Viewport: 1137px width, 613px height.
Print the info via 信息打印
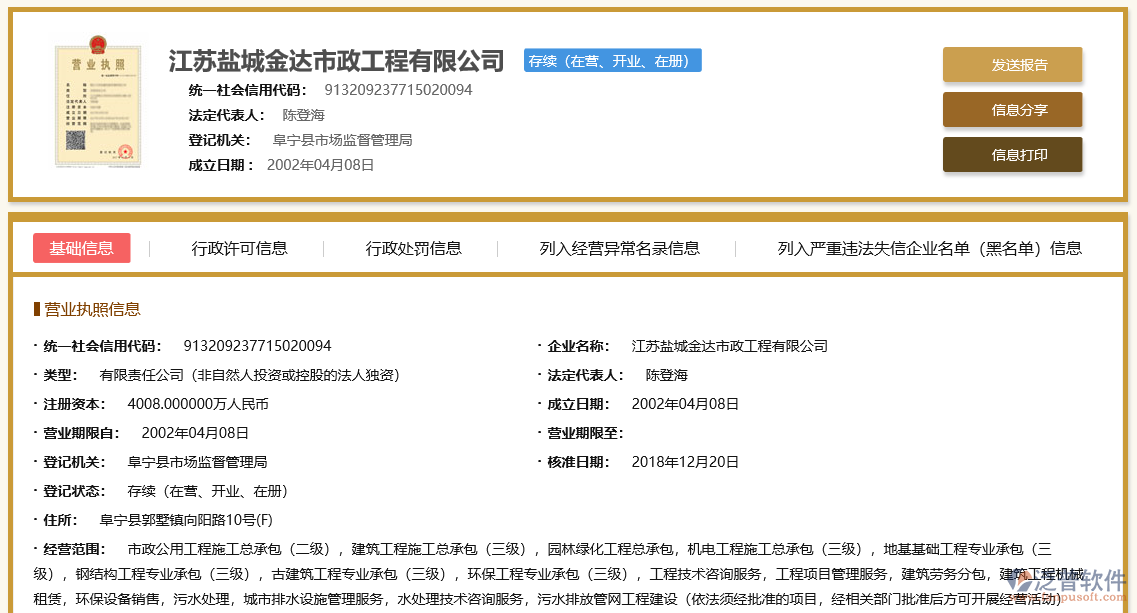tap(1012, 155)
